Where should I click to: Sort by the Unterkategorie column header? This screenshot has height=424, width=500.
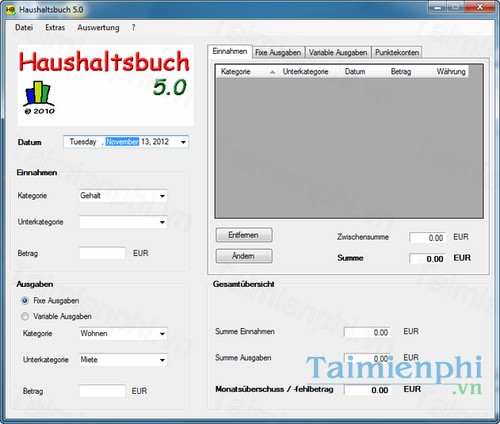(309, 72)
